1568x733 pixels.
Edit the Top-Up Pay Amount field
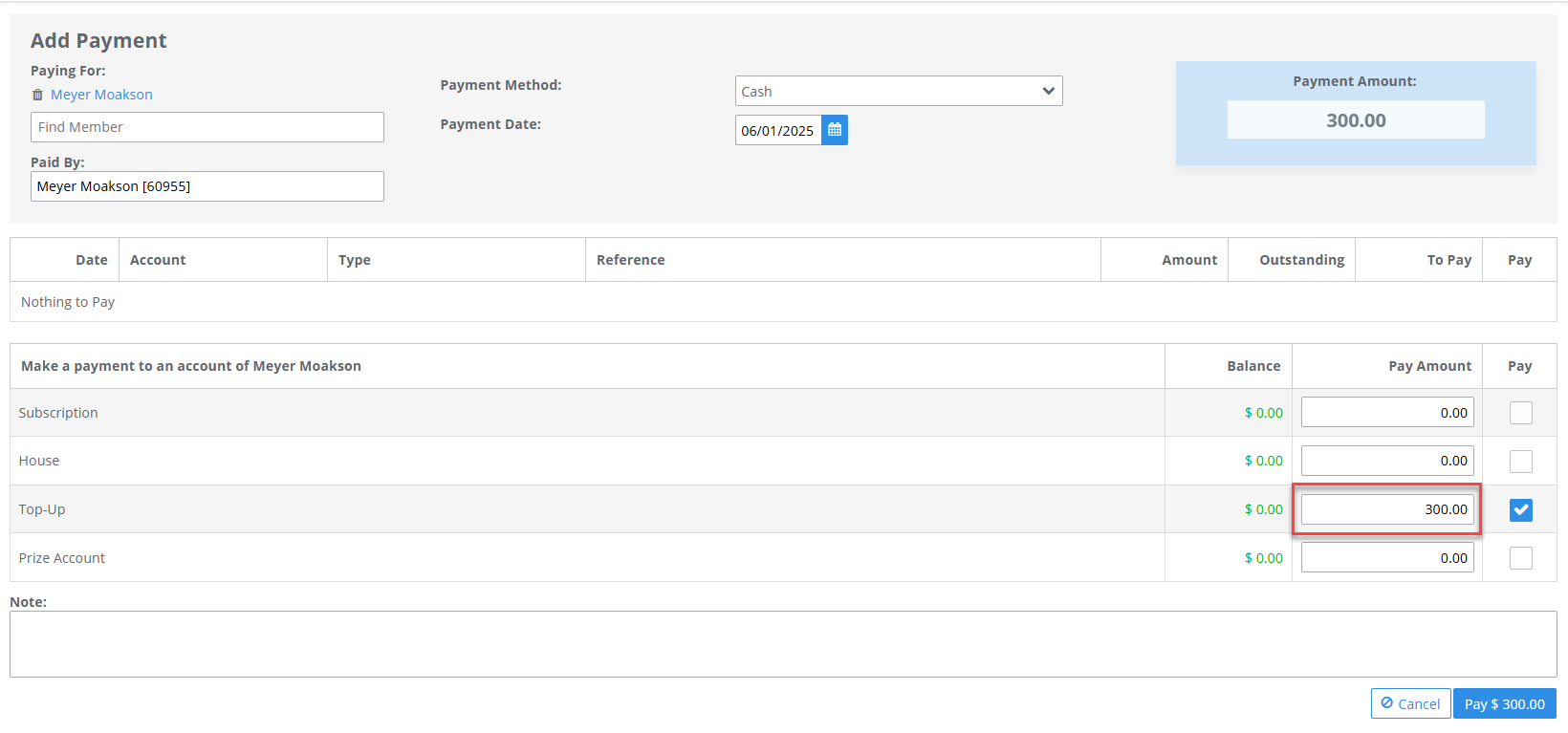tap(1387, 509)
